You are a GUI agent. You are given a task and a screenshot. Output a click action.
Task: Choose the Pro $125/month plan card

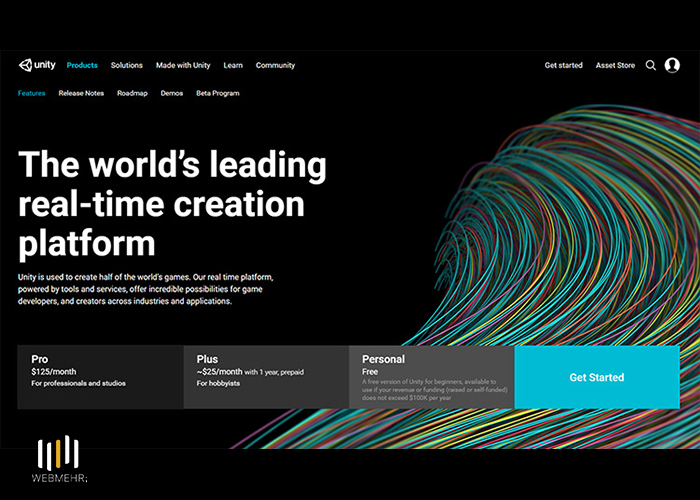[x=100, y=377]
